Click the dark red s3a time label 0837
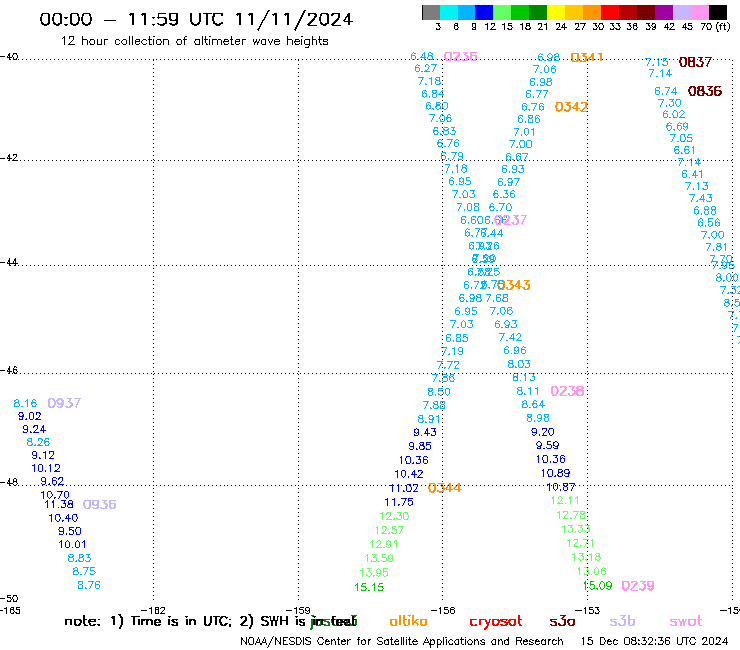This screenshot has width=740, height=650. click(695, 62)
